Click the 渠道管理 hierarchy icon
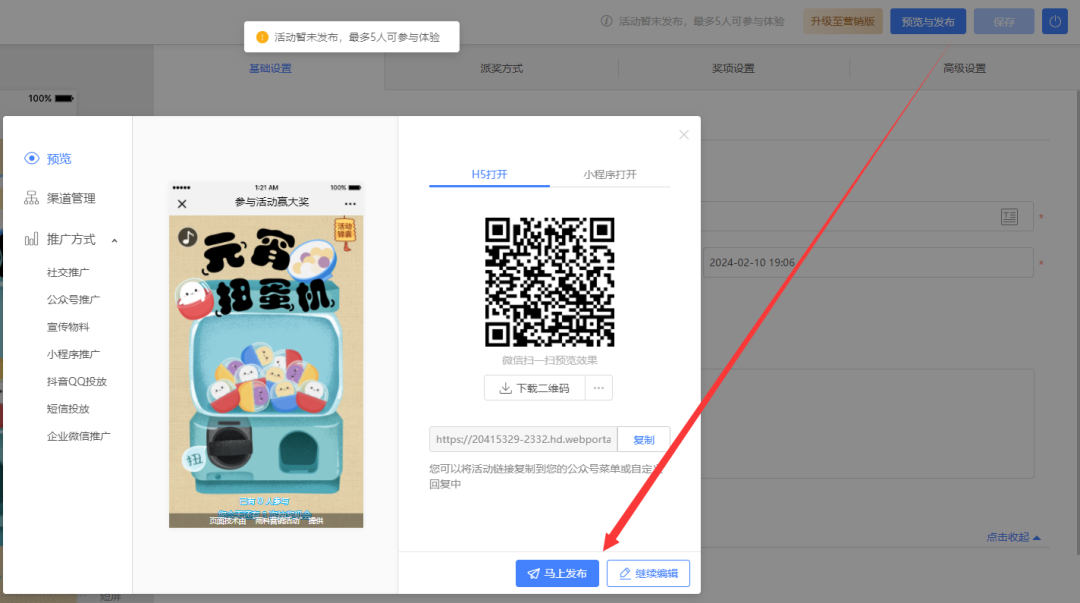This screenshot has height=603, width=1080. tap(31, 198)
